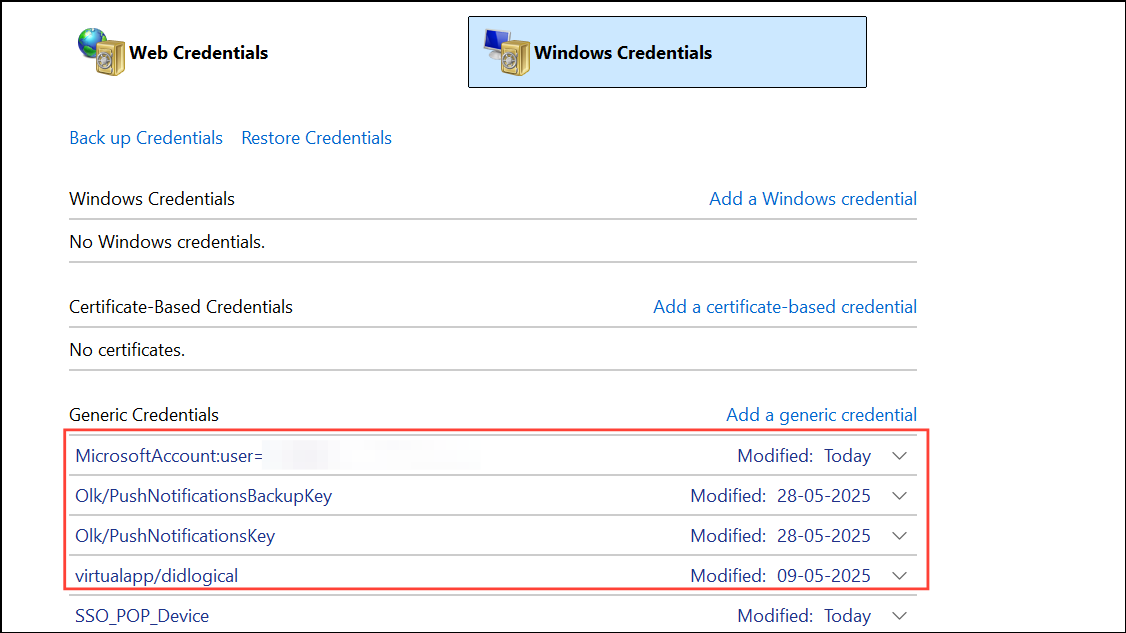The image size is (1126, 633).
Task: Click the Generic Credentials heading
Action: click(x=144, y=415)
